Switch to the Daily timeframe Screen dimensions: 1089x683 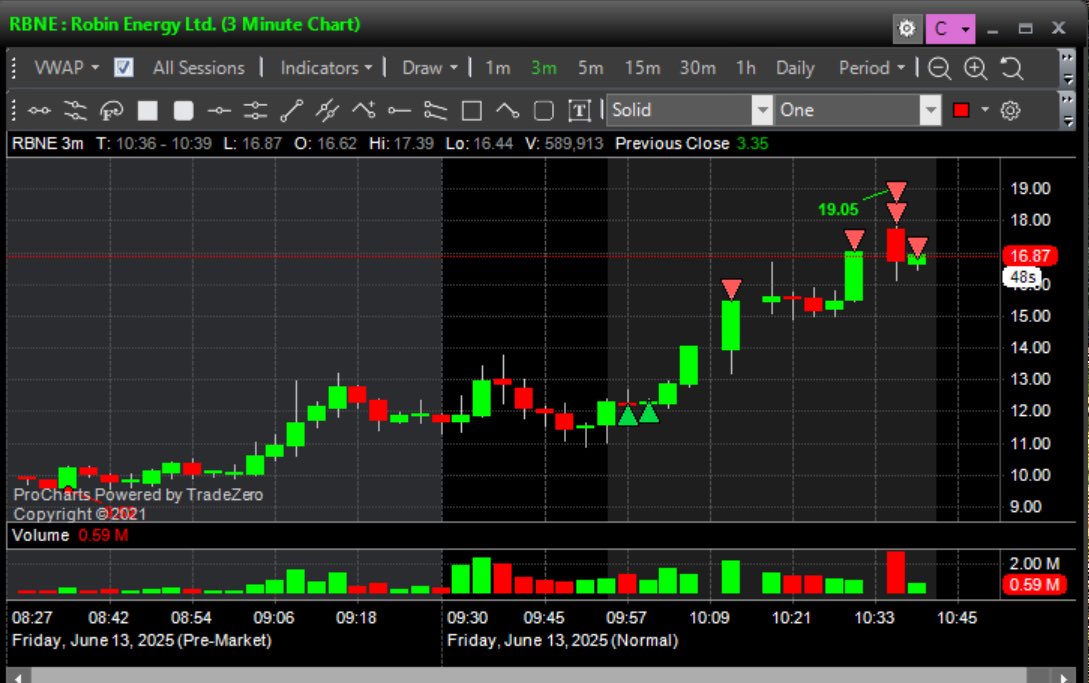point(795,68)
